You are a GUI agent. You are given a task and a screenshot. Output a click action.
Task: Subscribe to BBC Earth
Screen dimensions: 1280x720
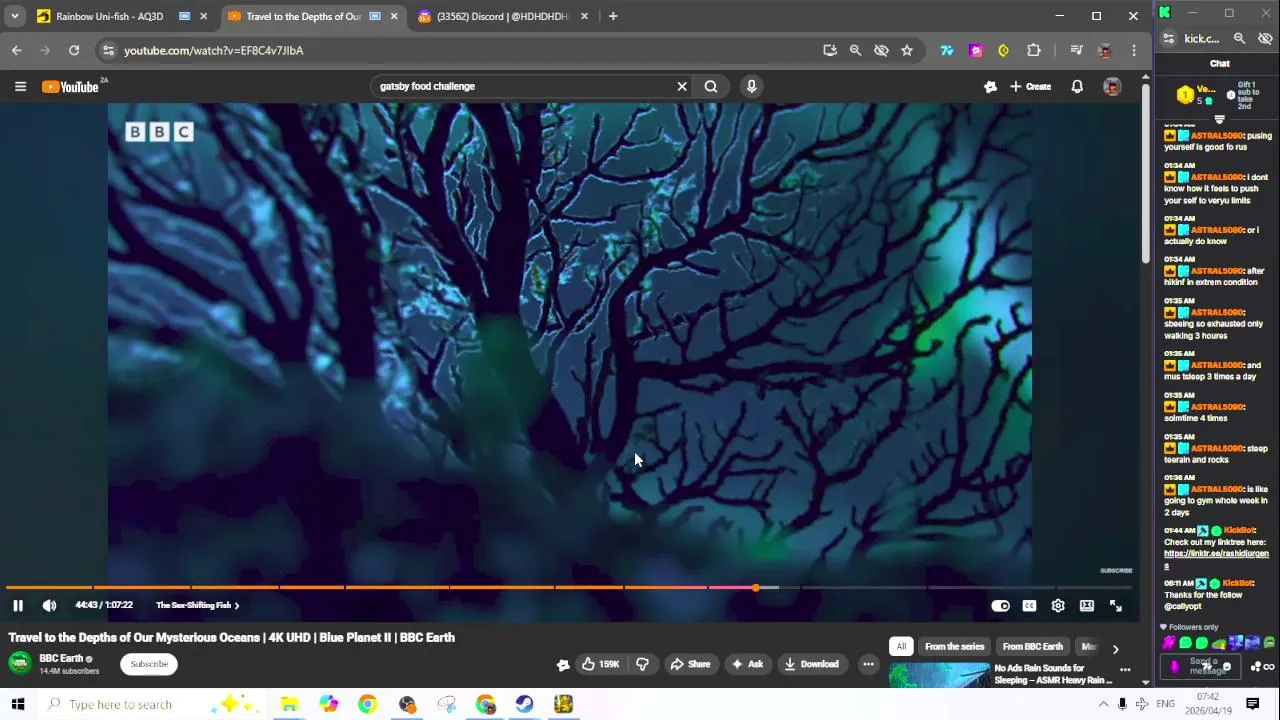click(x=149, y=664)
